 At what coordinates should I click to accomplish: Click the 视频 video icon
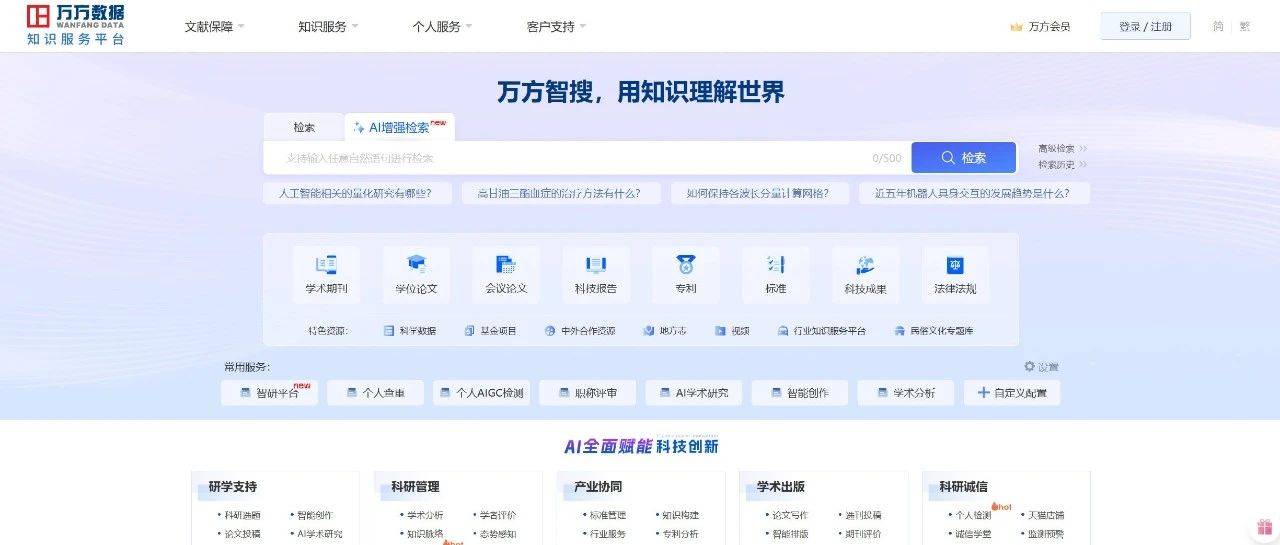(x=720, y=330)
